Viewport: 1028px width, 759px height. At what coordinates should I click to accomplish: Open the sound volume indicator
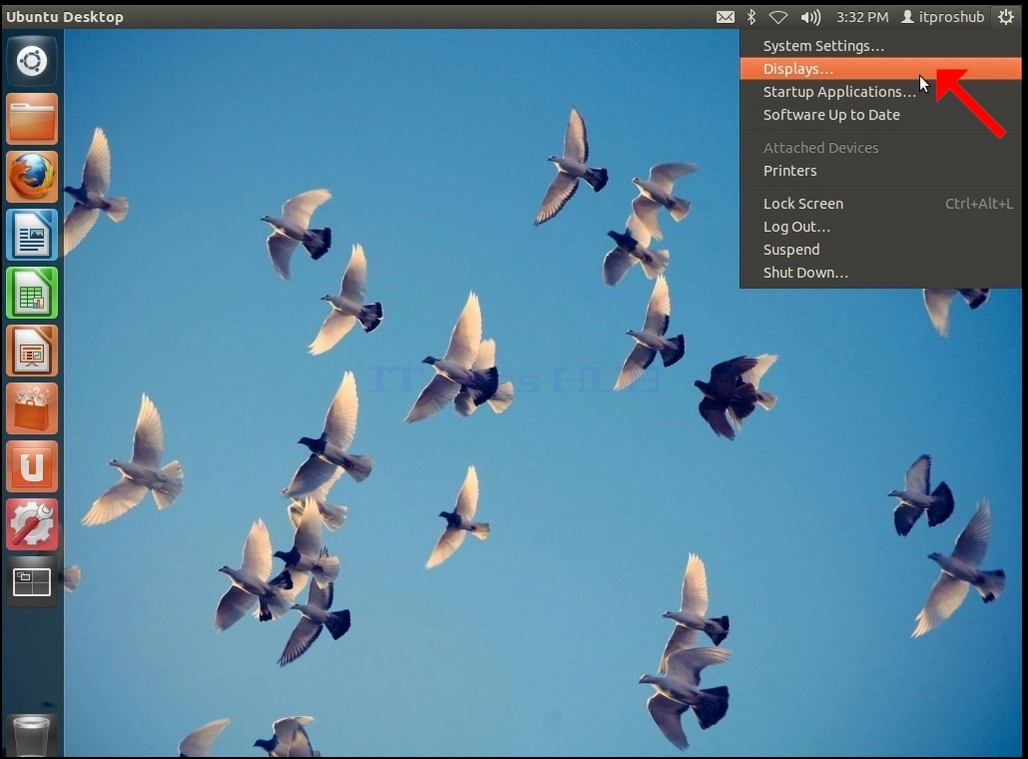(810, 17)
